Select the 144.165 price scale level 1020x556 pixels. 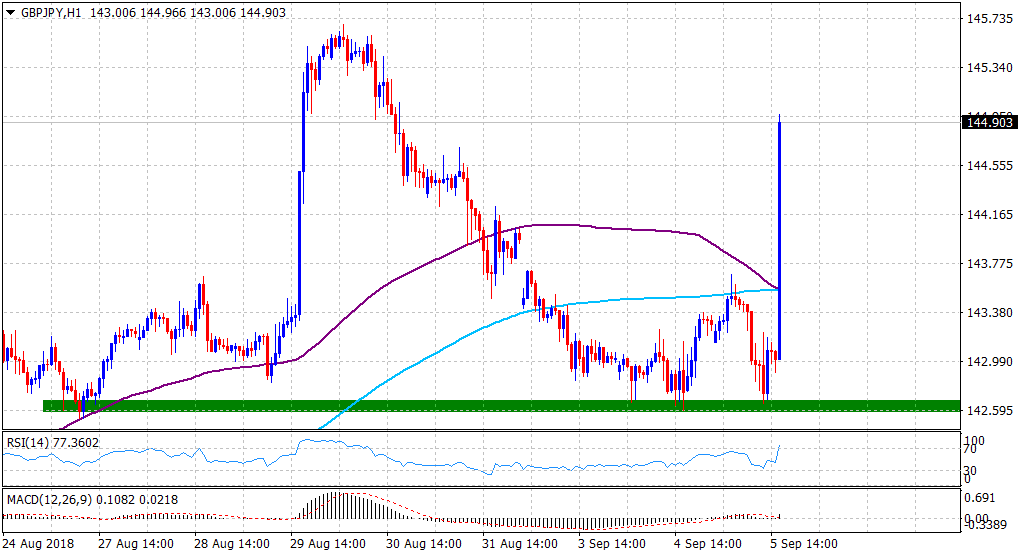click(x=986, y=214)
